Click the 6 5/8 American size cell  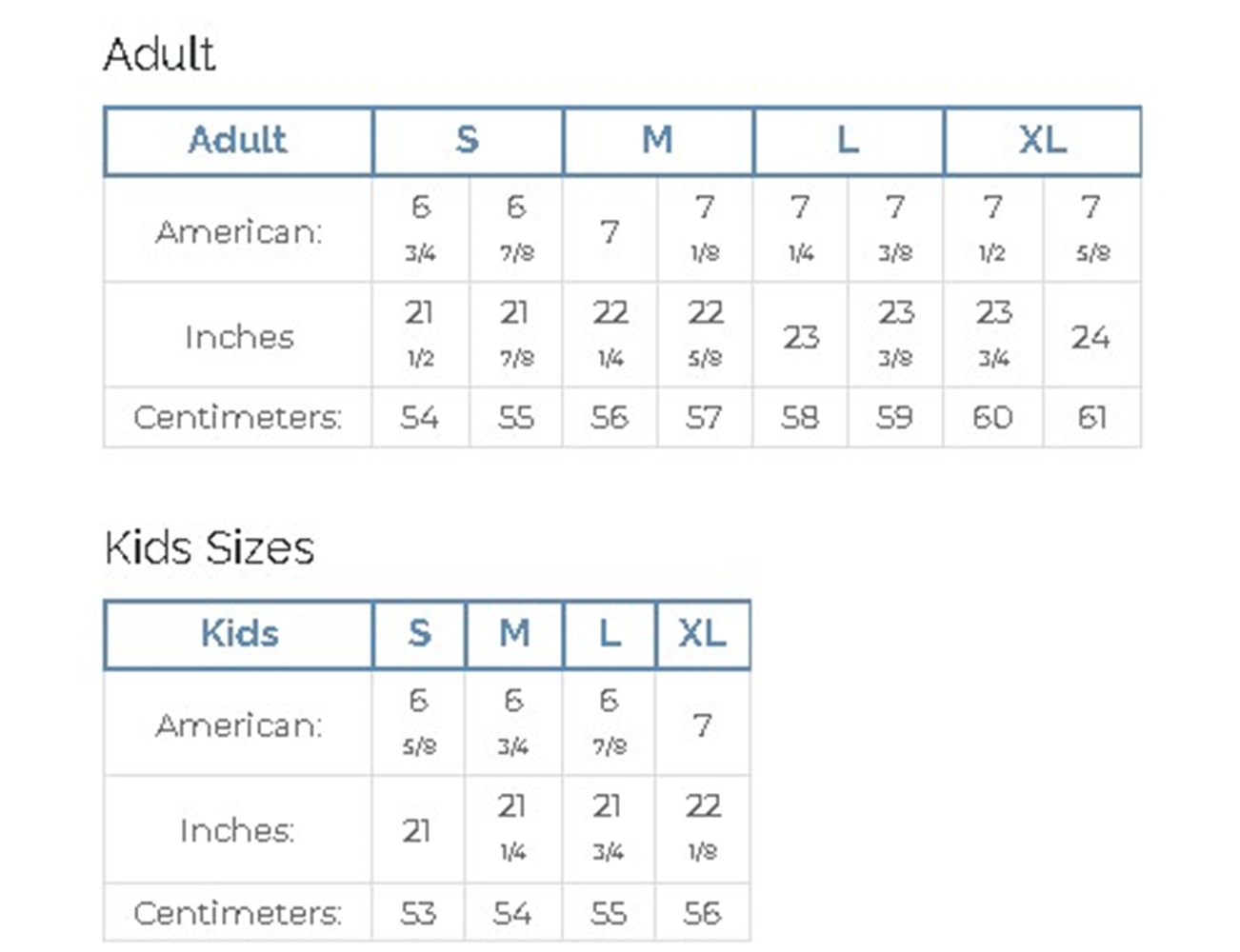pyautogui.click(x=419, y=723)
